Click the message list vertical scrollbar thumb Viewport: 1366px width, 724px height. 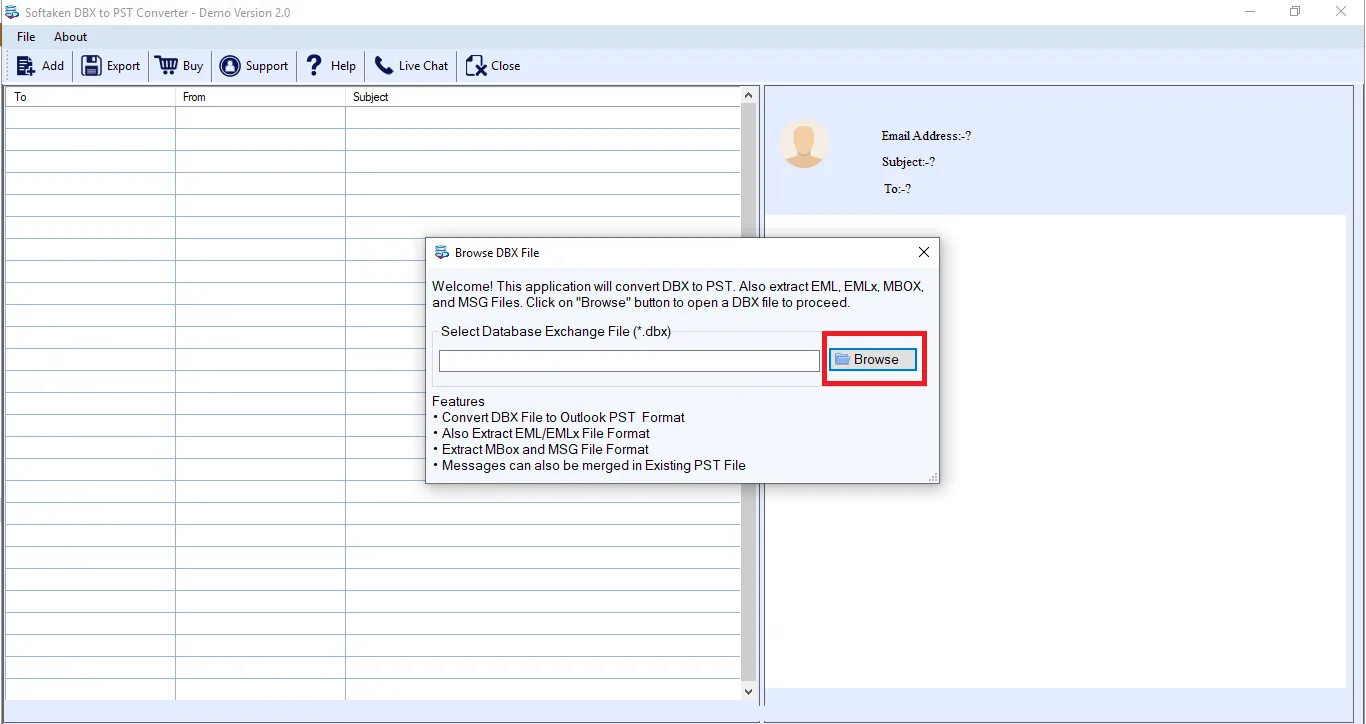[749, 391]
